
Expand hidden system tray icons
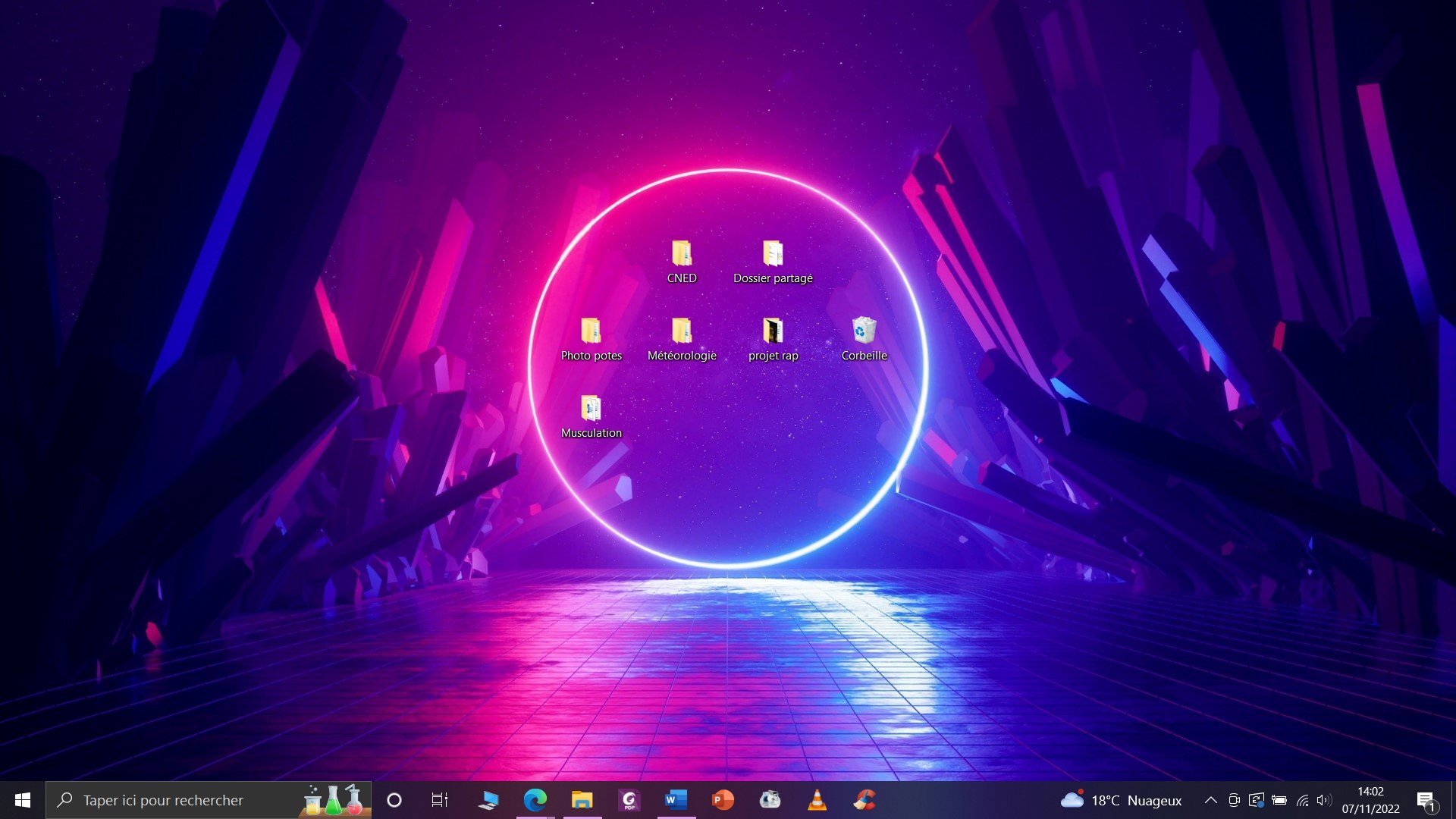point(1210,800)
